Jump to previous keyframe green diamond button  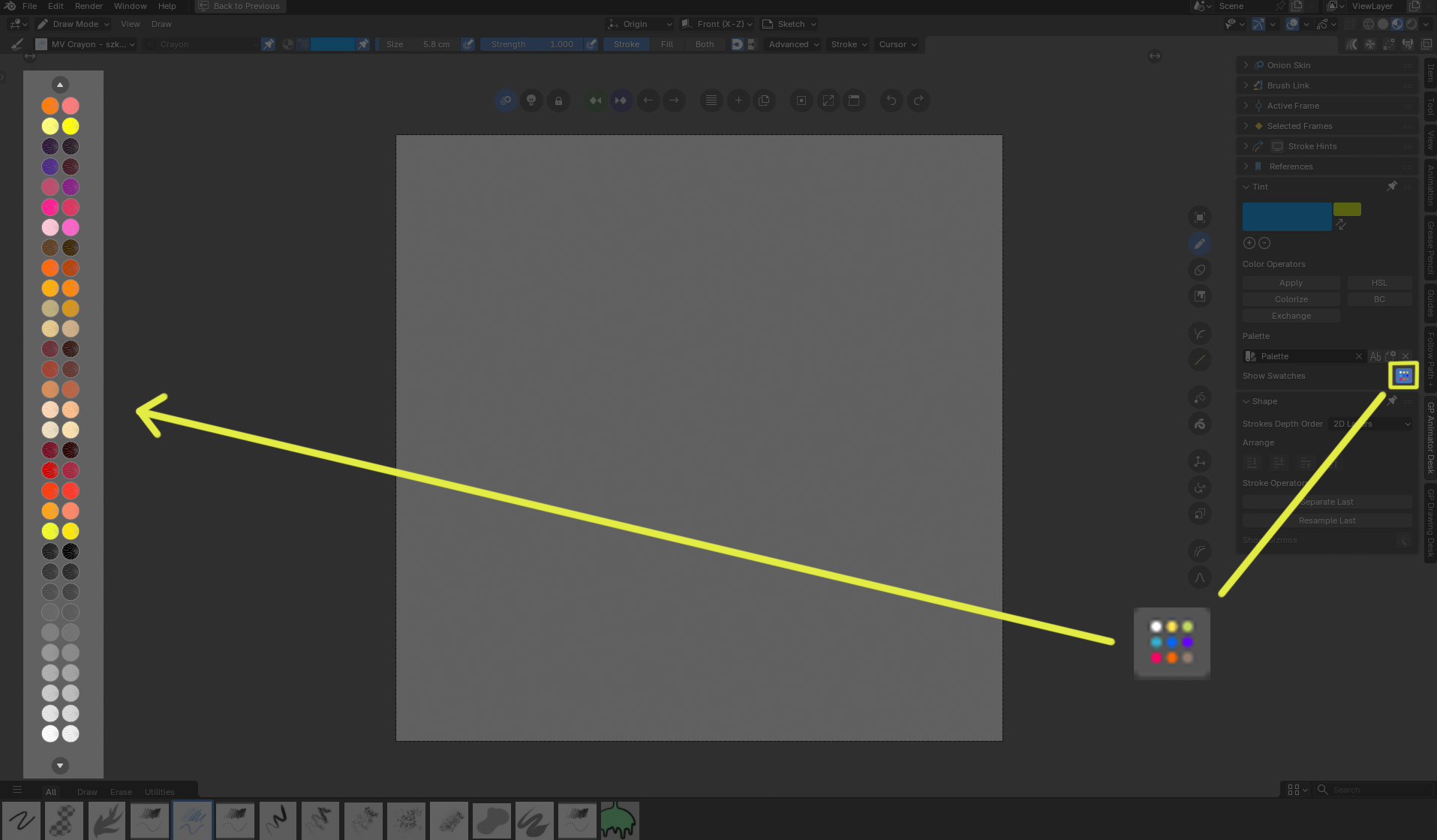pos(595,100)
